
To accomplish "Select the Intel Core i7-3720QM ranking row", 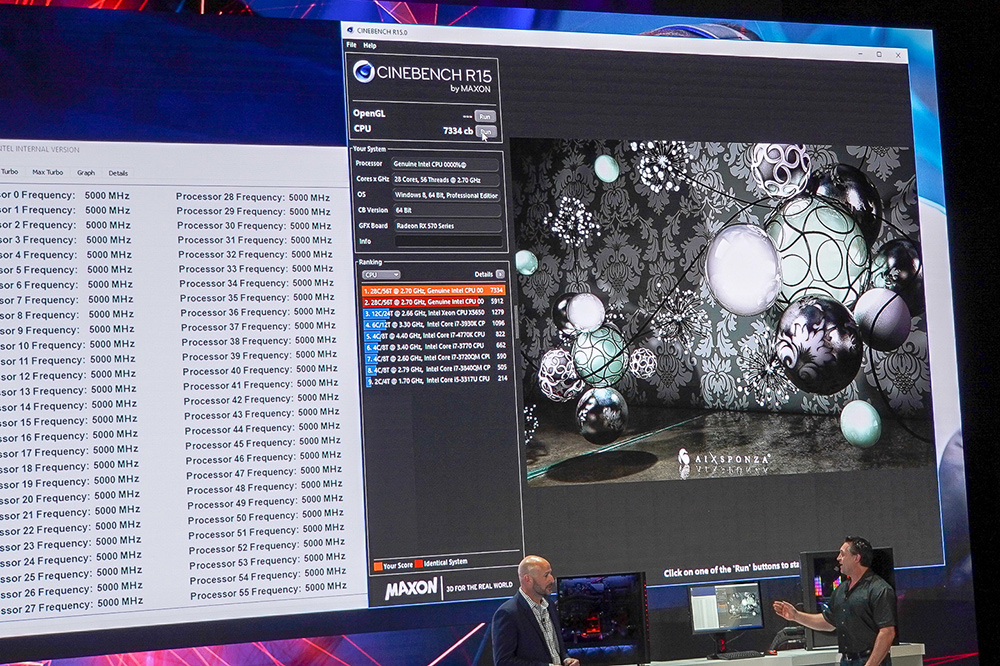I will (436, 358).
